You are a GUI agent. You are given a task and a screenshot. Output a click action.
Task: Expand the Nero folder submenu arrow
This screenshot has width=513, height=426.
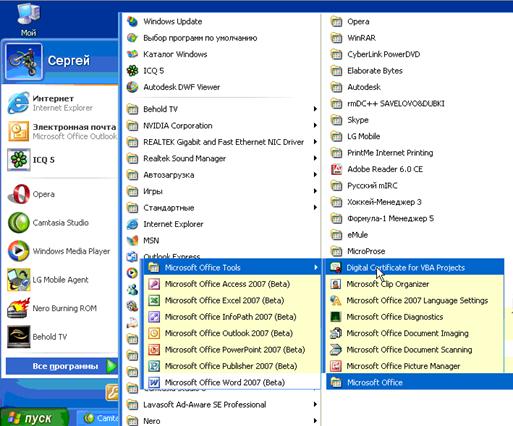click(x=315, y=421)
